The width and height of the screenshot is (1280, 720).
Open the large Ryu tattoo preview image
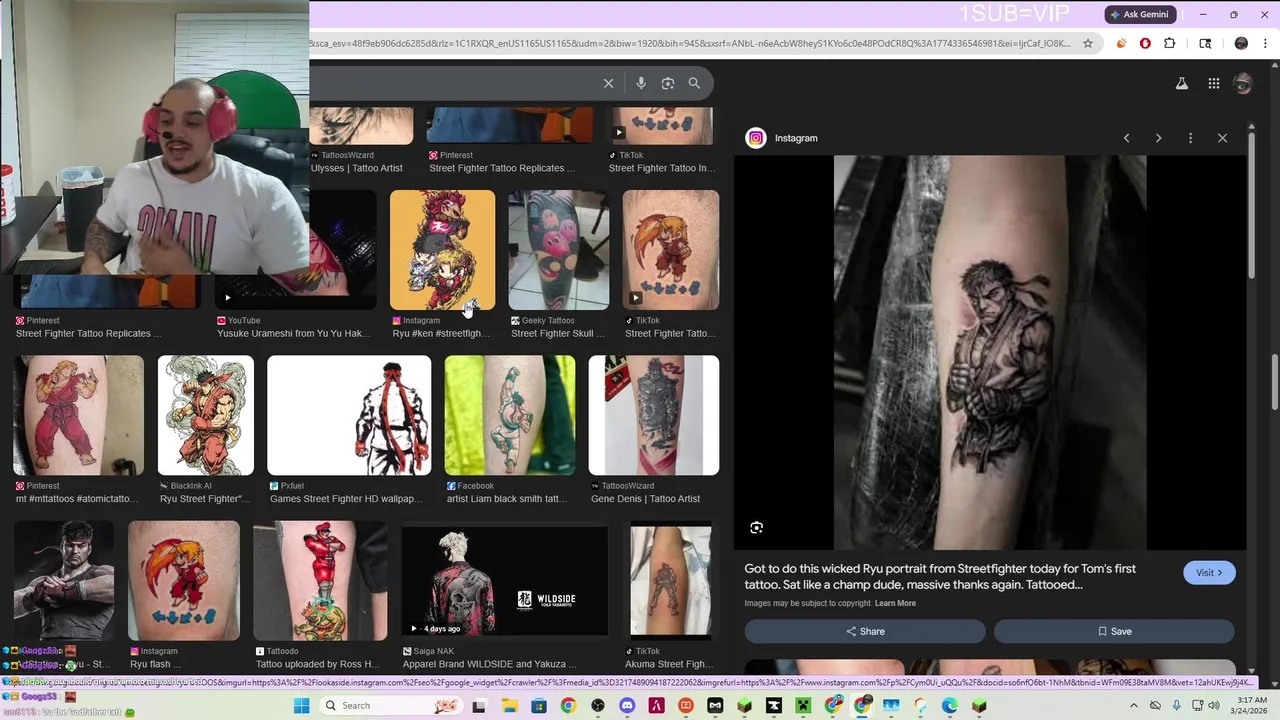point(990,352)
